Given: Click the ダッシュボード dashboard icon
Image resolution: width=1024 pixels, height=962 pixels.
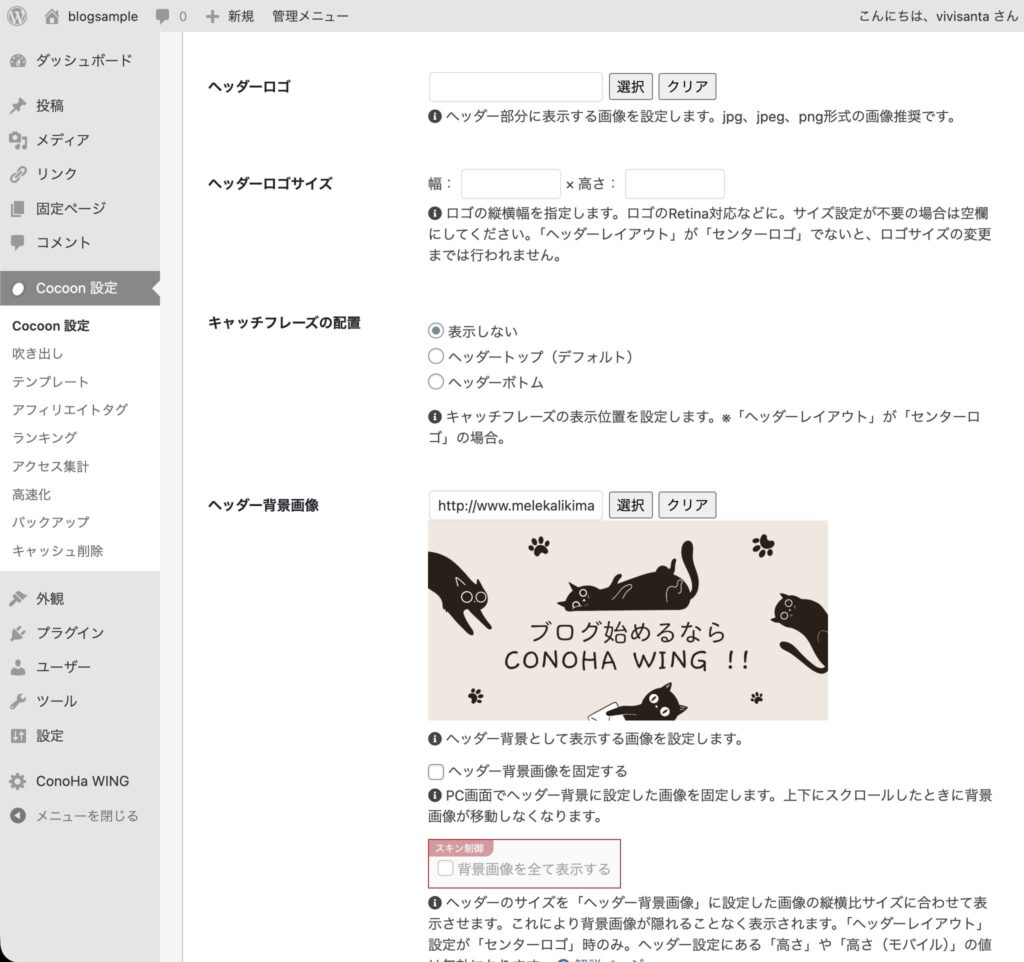Looking at the screenshot, I should (x=18, y=61).
